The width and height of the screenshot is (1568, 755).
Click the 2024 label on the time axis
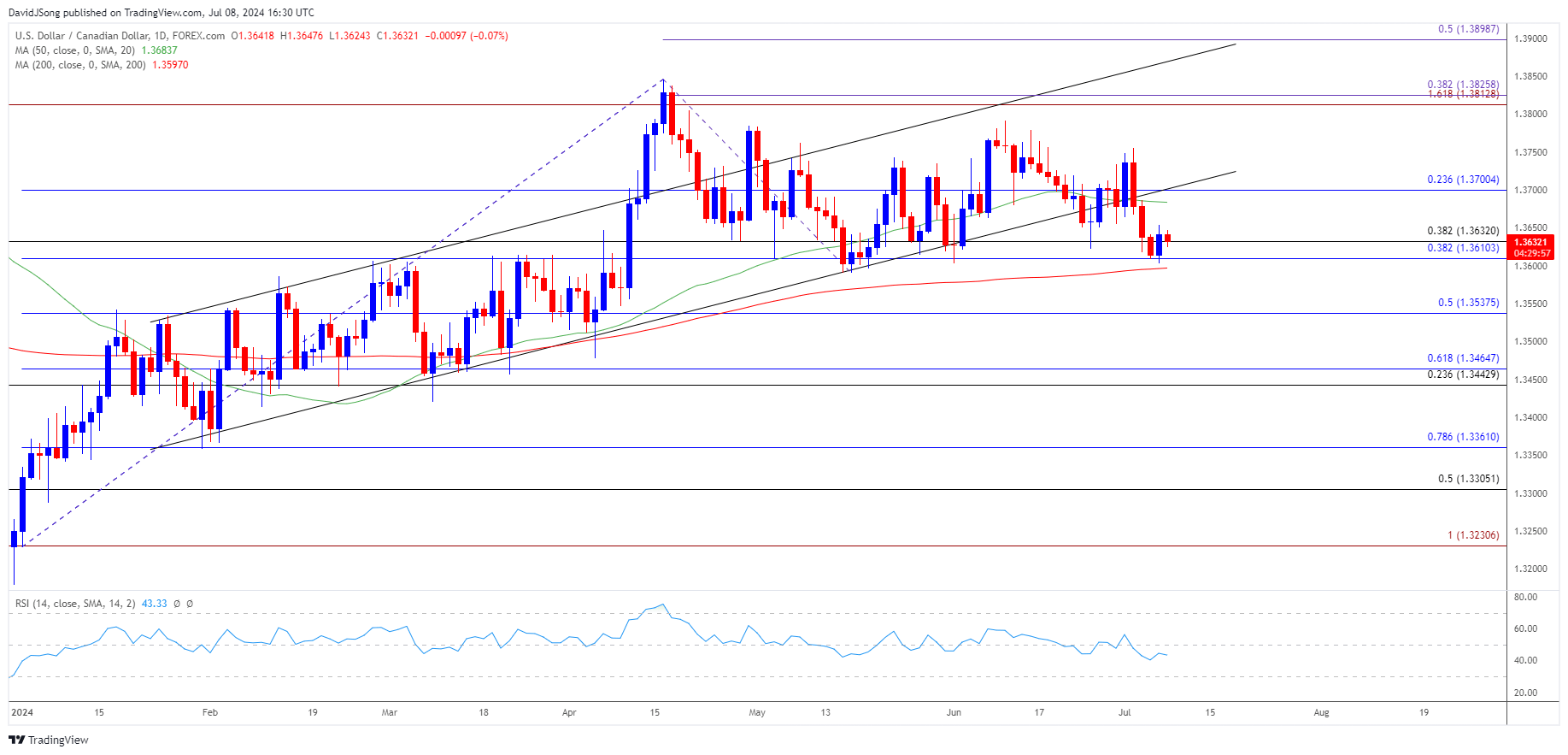pos(22,712)
